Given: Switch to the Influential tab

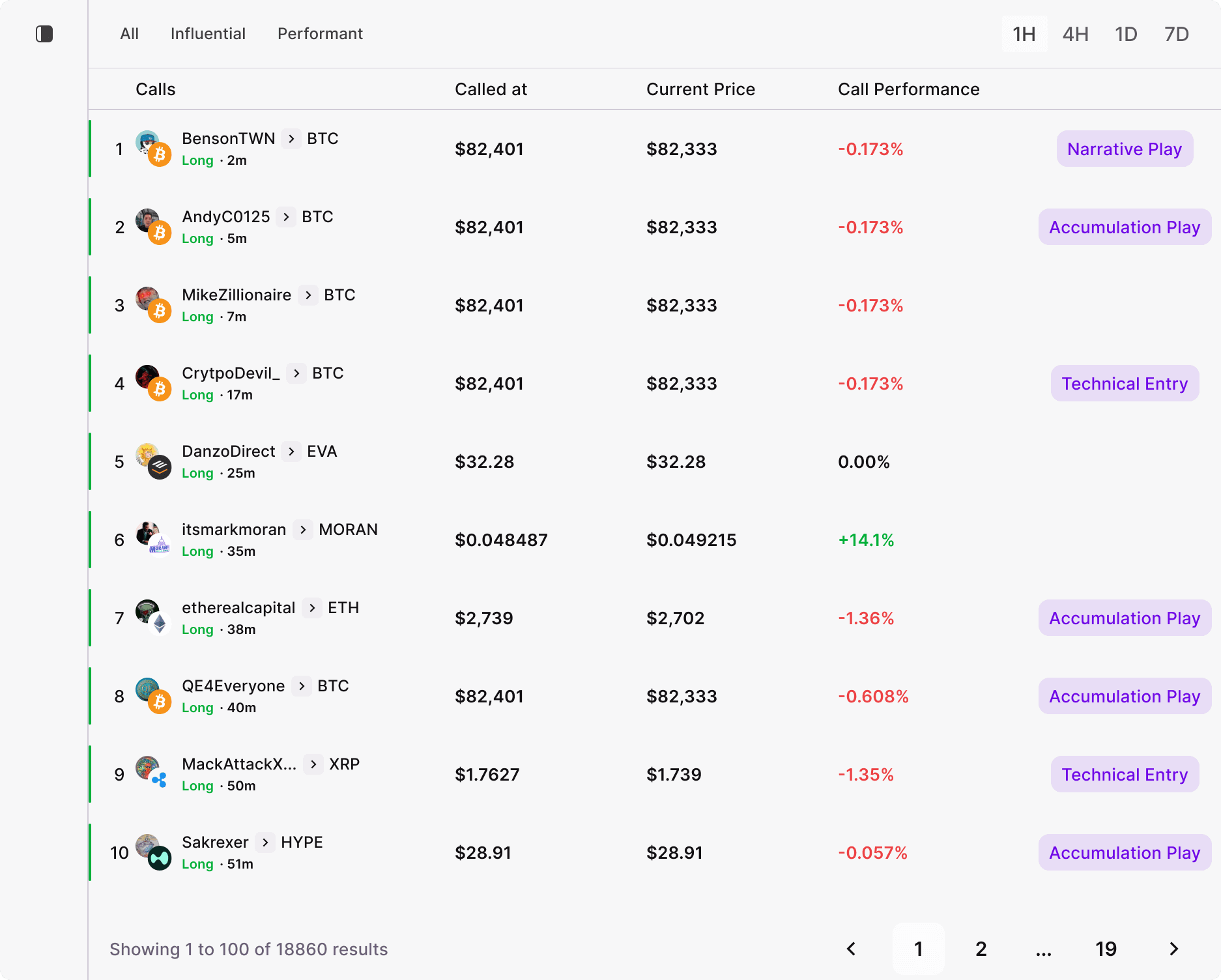Looking at the screenshot, I should [207, 34].
